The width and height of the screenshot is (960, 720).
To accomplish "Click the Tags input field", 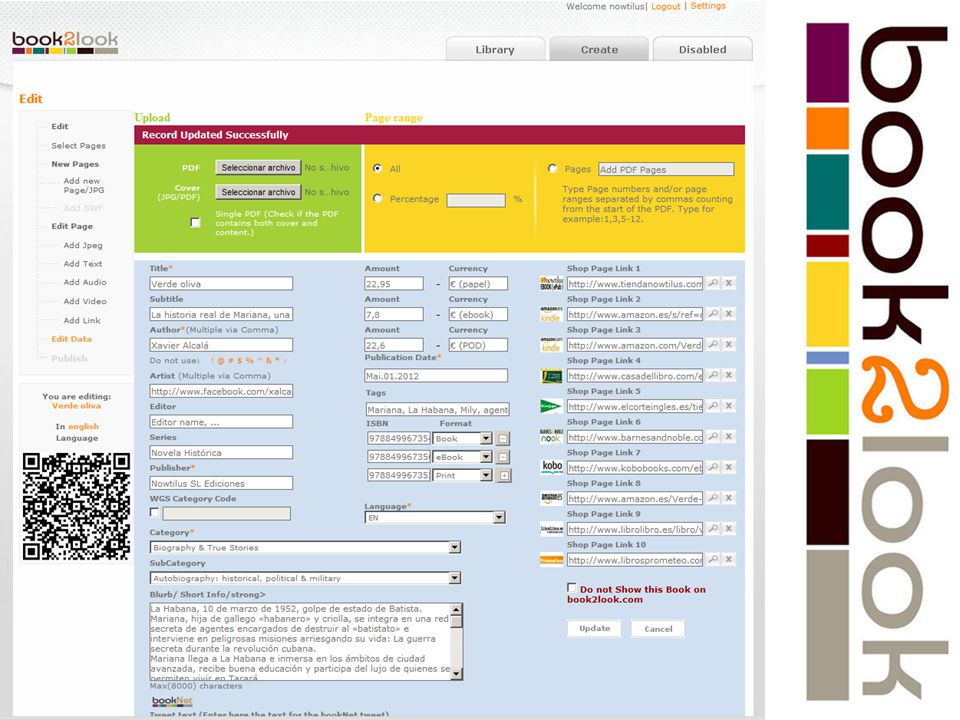I will tap(437, 409).
